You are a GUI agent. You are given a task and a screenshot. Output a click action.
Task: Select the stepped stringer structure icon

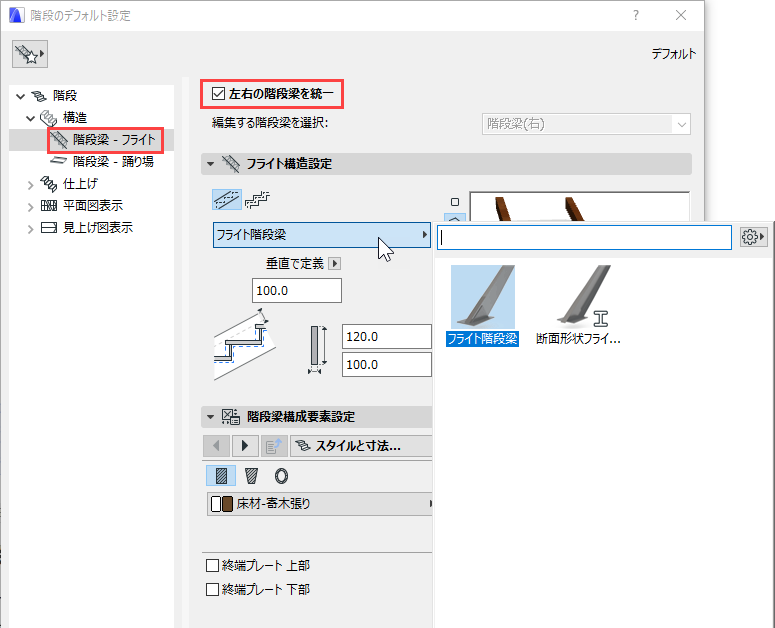coord(257,200)
